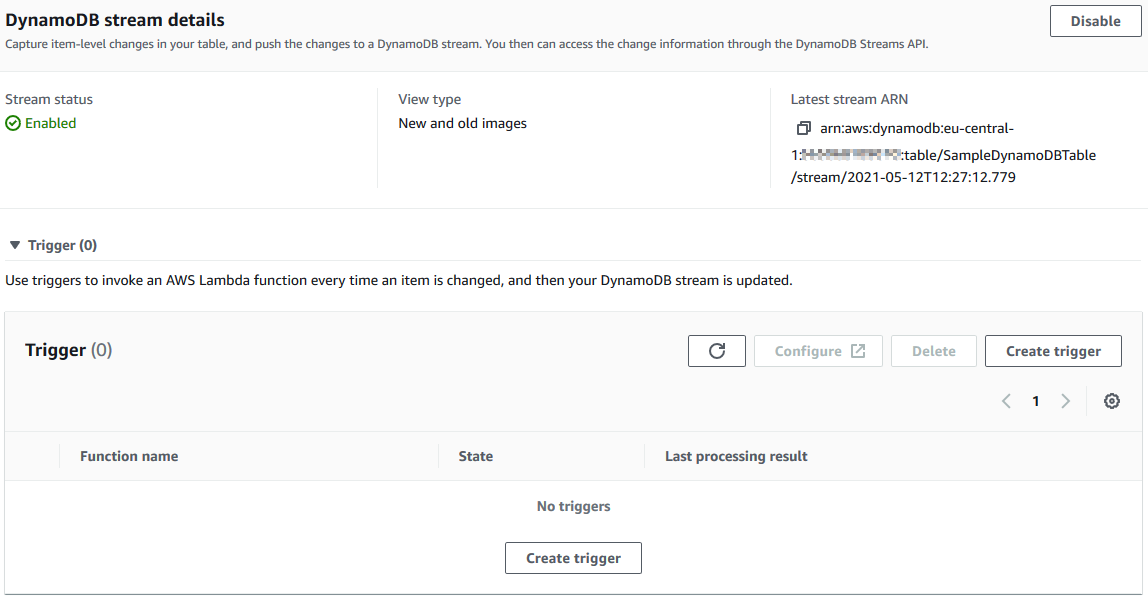This screenshot has height=600, width=1148.
Task: Click the Stream status label
Action: click(x=49, y=100)
